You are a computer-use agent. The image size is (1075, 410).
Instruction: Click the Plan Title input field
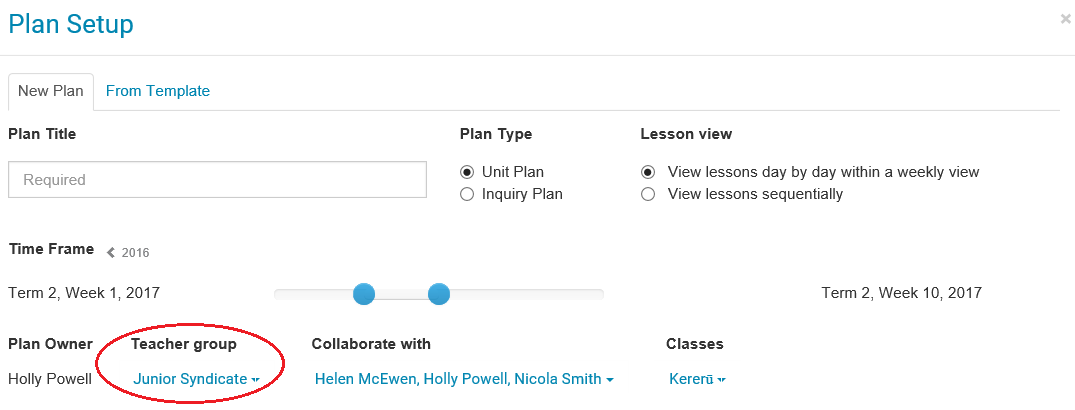pyautogui.click(x=217, y=180)
